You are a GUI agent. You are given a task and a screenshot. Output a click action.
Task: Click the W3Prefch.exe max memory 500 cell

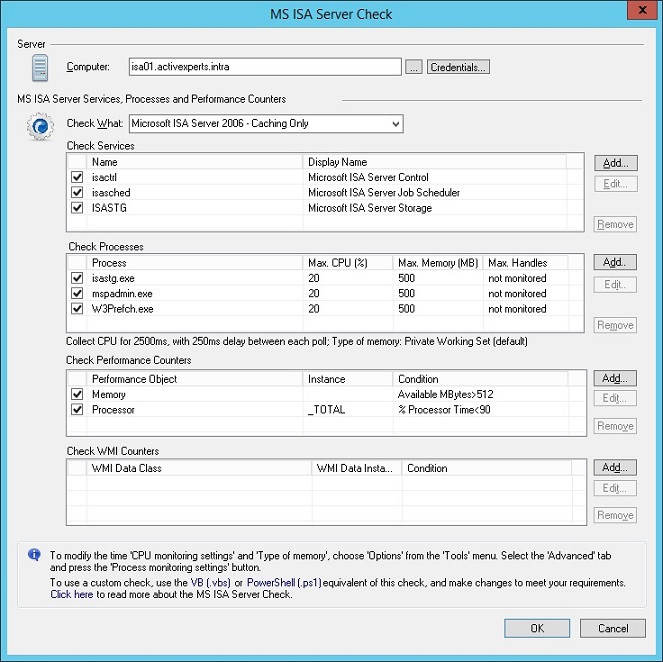click(x=406, y=309)
